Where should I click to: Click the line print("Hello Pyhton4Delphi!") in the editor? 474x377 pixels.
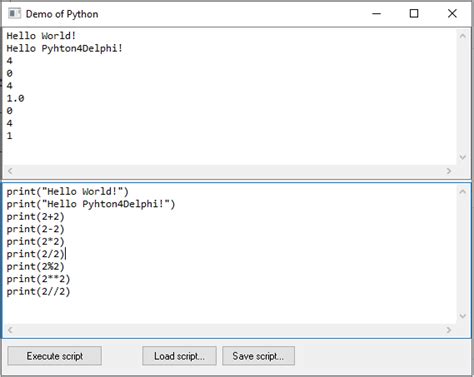tap(91, 204)
